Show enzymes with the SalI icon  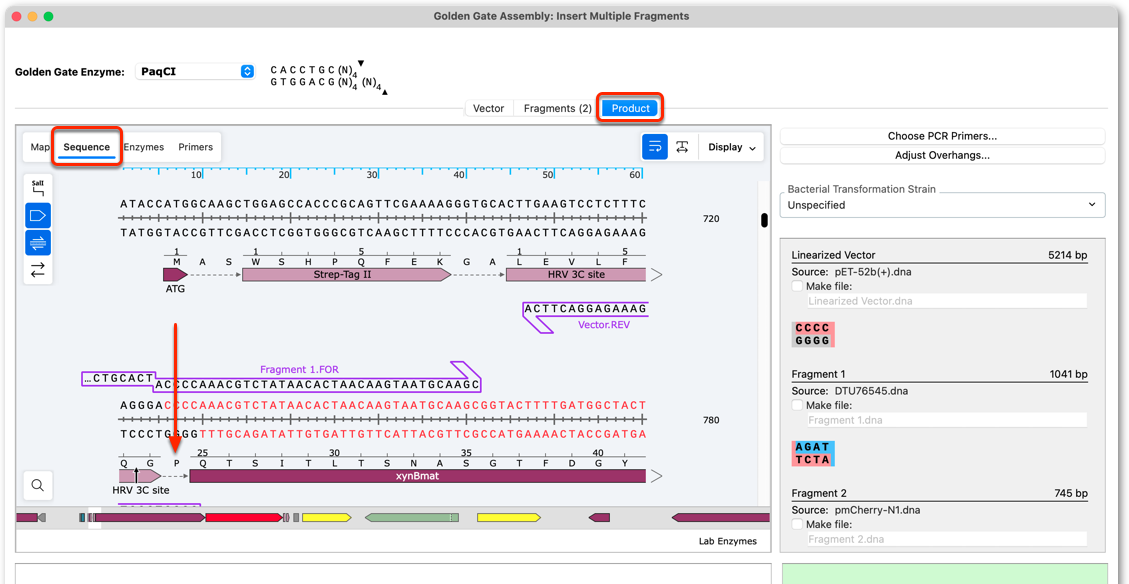pos(37,189)
